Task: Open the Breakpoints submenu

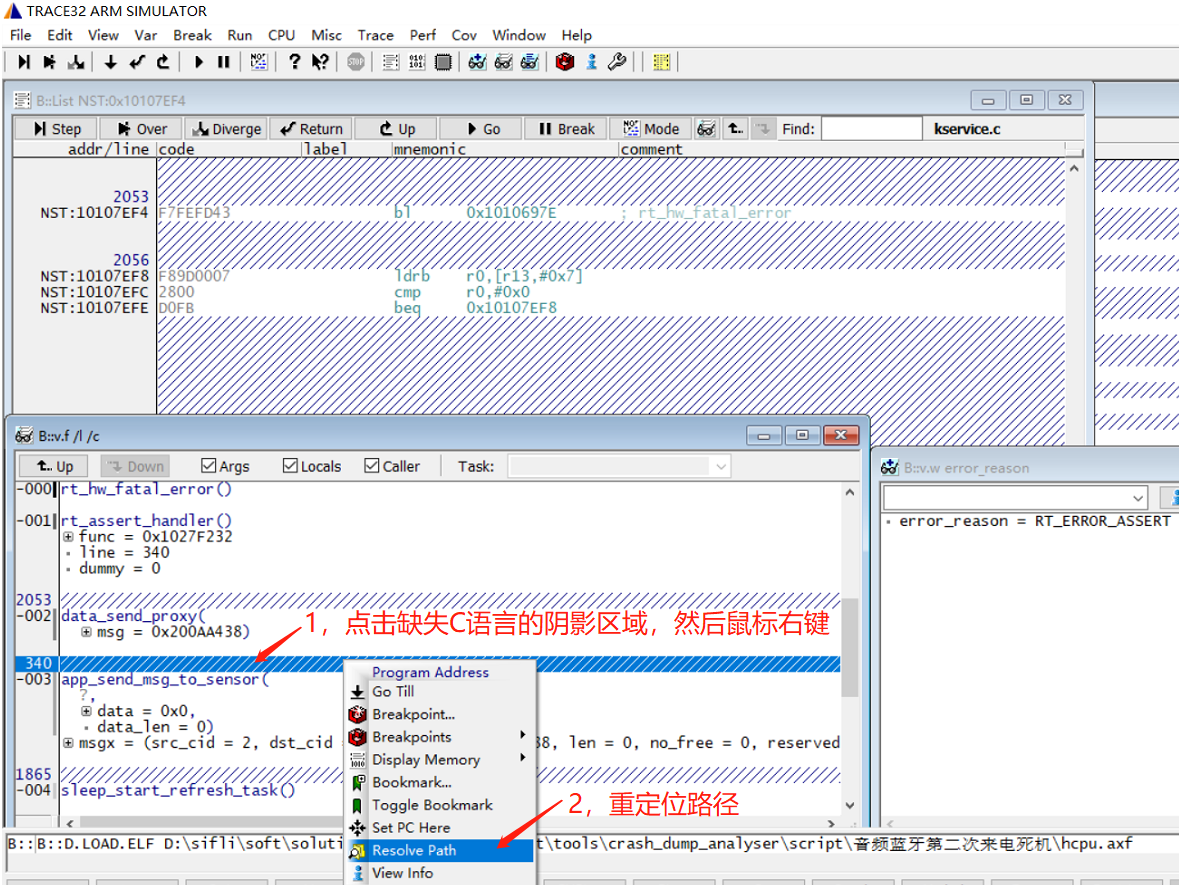Action: pyautogui.click(x=440, y=737)
